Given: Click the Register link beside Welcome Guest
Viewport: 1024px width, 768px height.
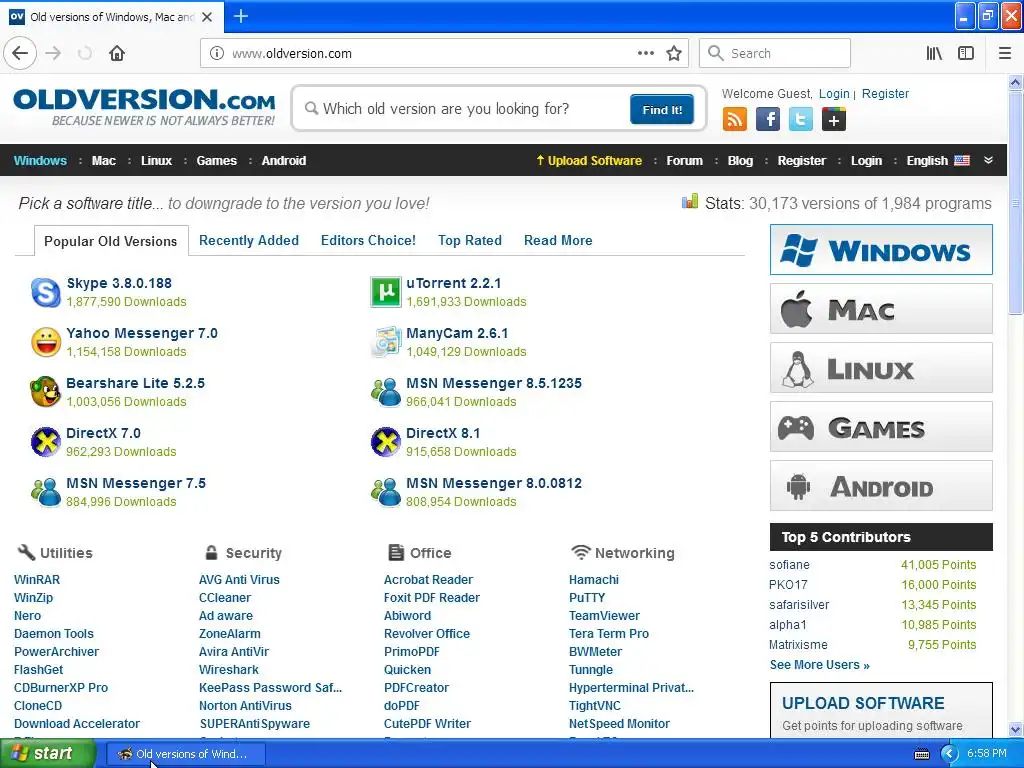Looking at the screenshot, I should [x=885, y=93].
